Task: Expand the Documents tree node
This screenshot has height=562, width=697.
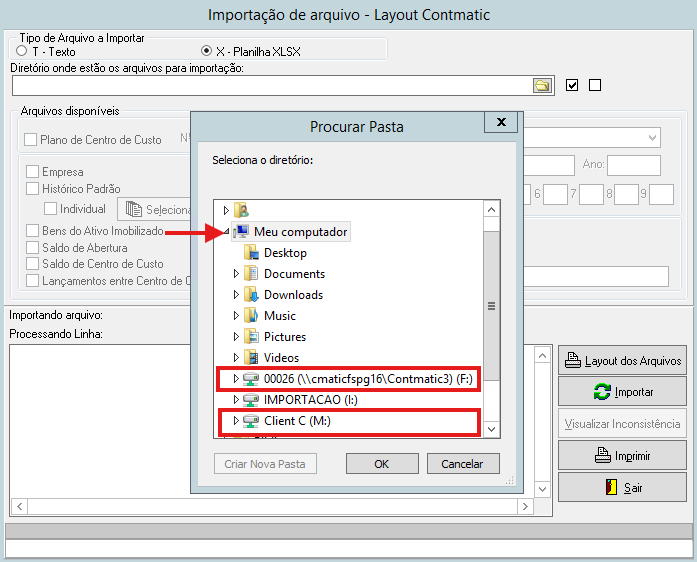Action: pyautogui.click(x=236, y=273)
